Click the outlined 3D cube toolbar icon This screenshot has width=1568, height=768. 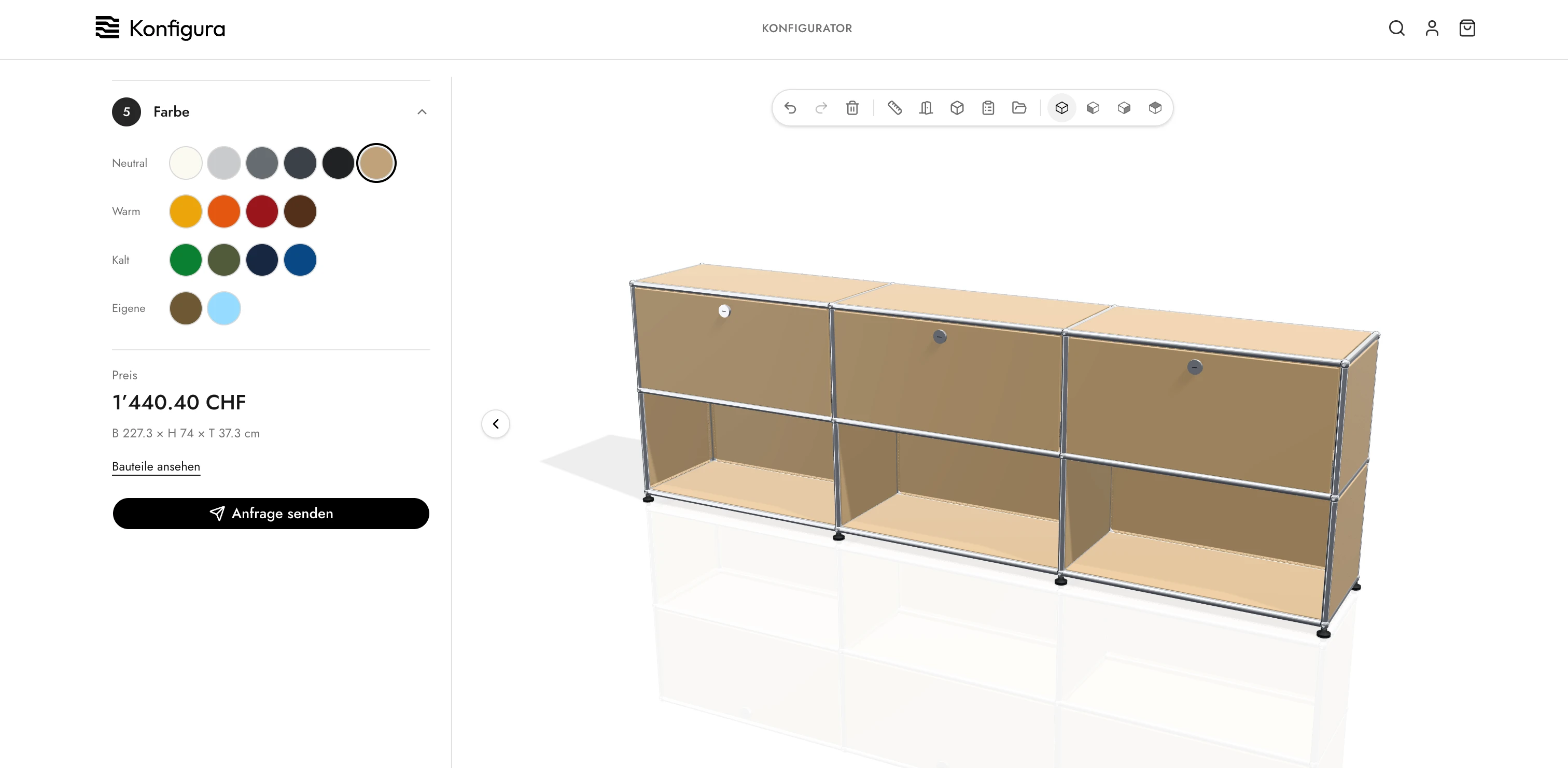pyautogui.click(x=957, y=108)
